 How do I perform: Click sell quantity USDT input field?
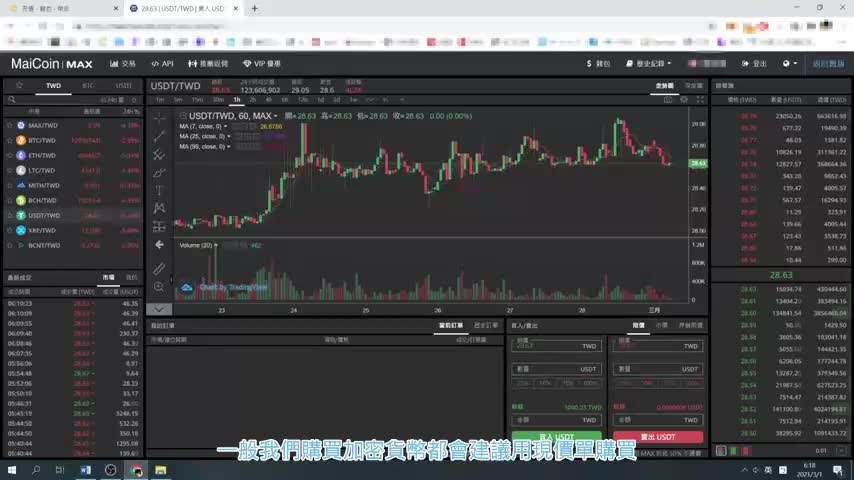(658, 369)
